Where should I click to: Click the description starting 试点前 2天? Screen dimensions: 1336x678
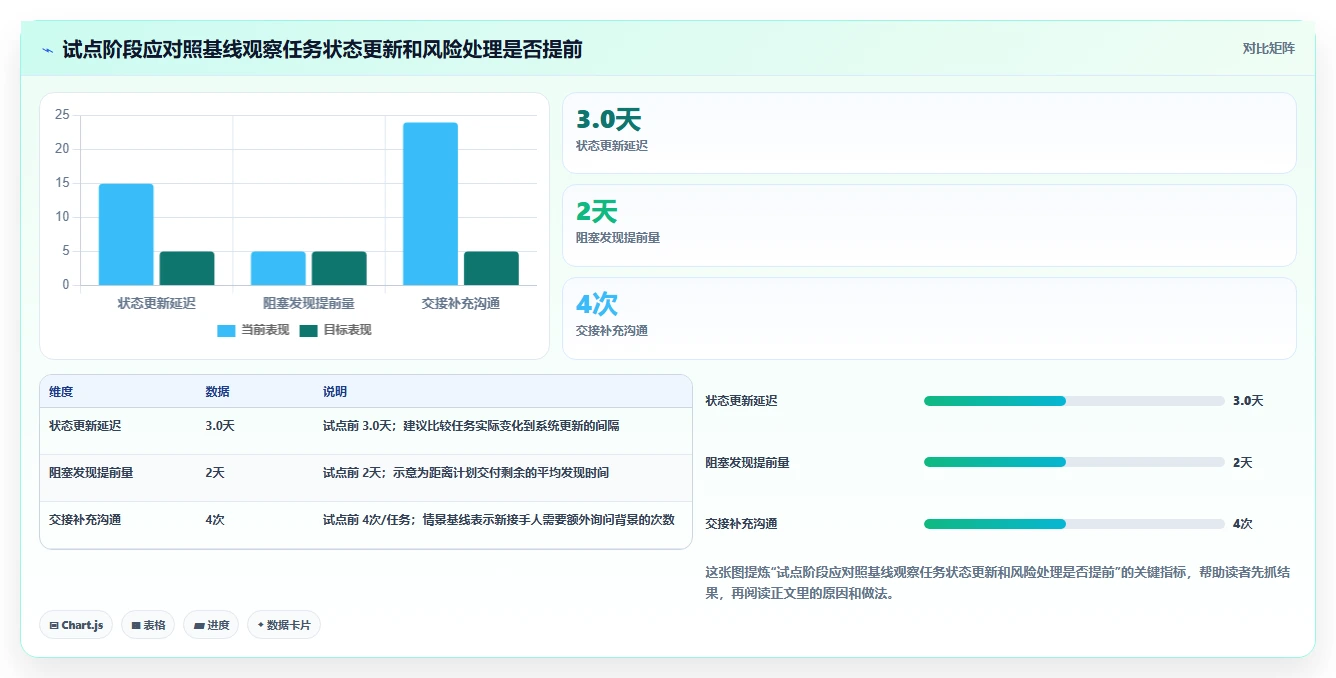466,473
